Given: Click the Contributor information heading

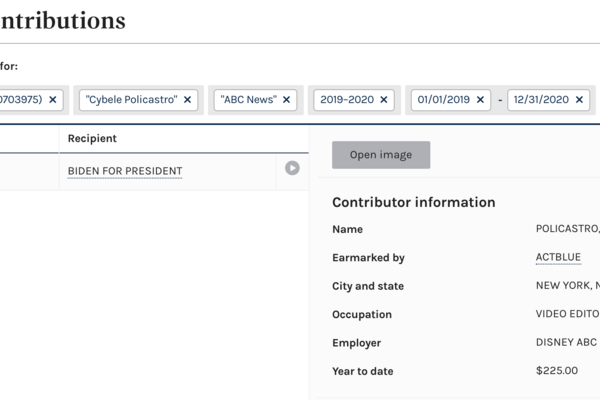Looking at the screenshot, I should coord(413,202).
